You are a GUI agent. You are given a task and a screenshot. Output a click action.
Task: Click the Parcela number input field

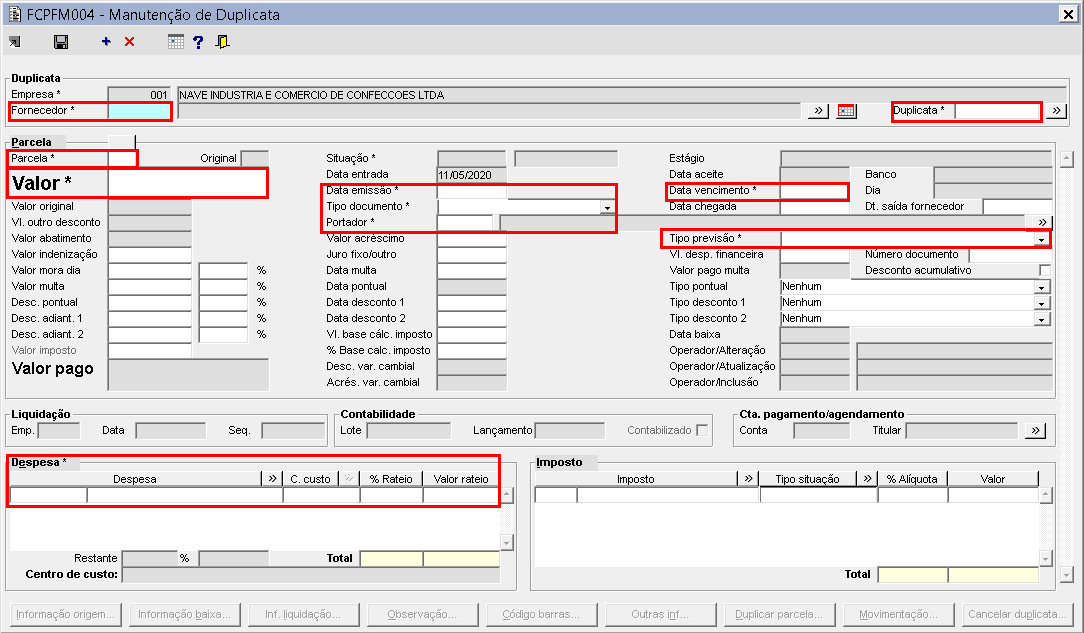click(122, 158)
